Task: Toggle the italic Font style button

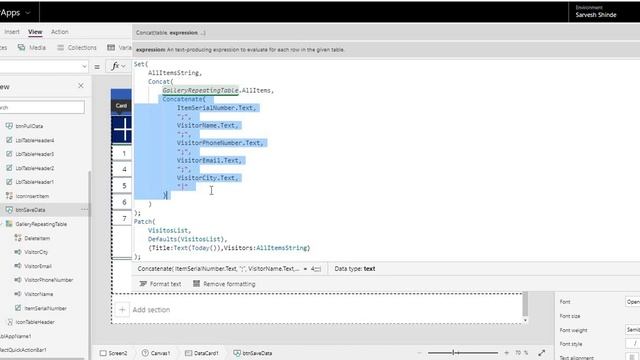Action: (x=635, y=344)
